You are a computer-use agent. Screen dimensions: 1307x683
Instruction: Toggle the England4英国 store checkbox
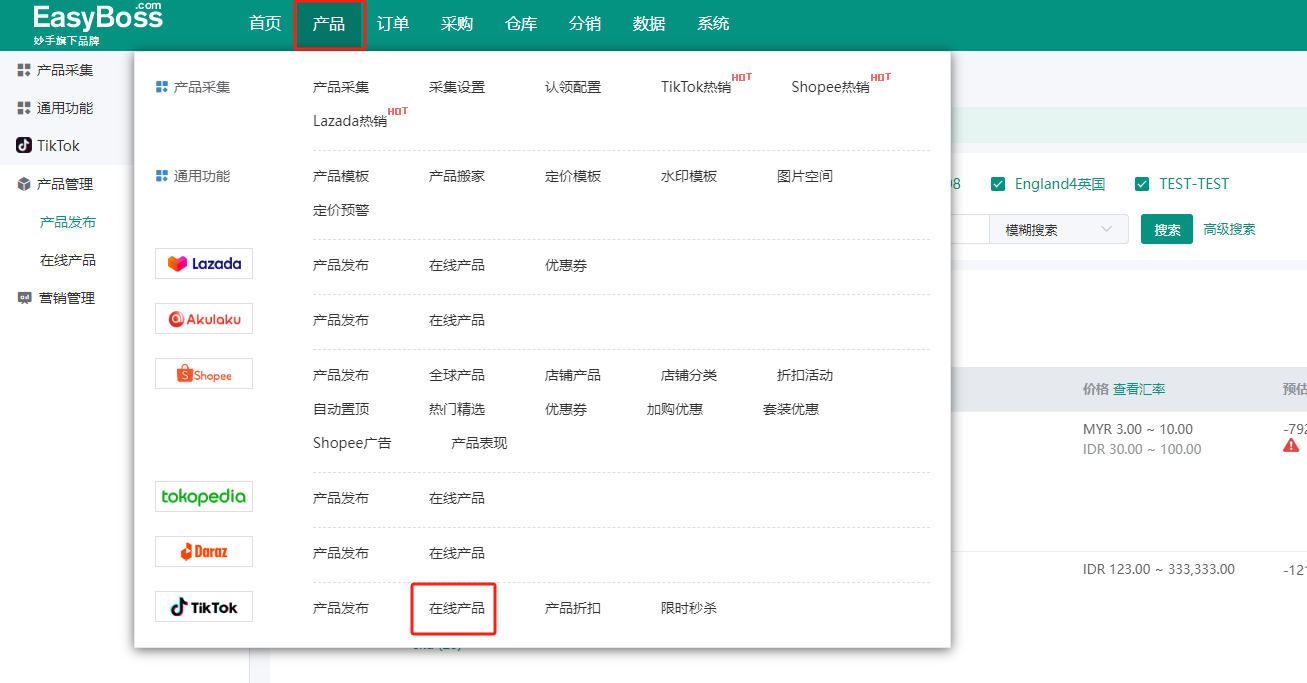point(998,184)
